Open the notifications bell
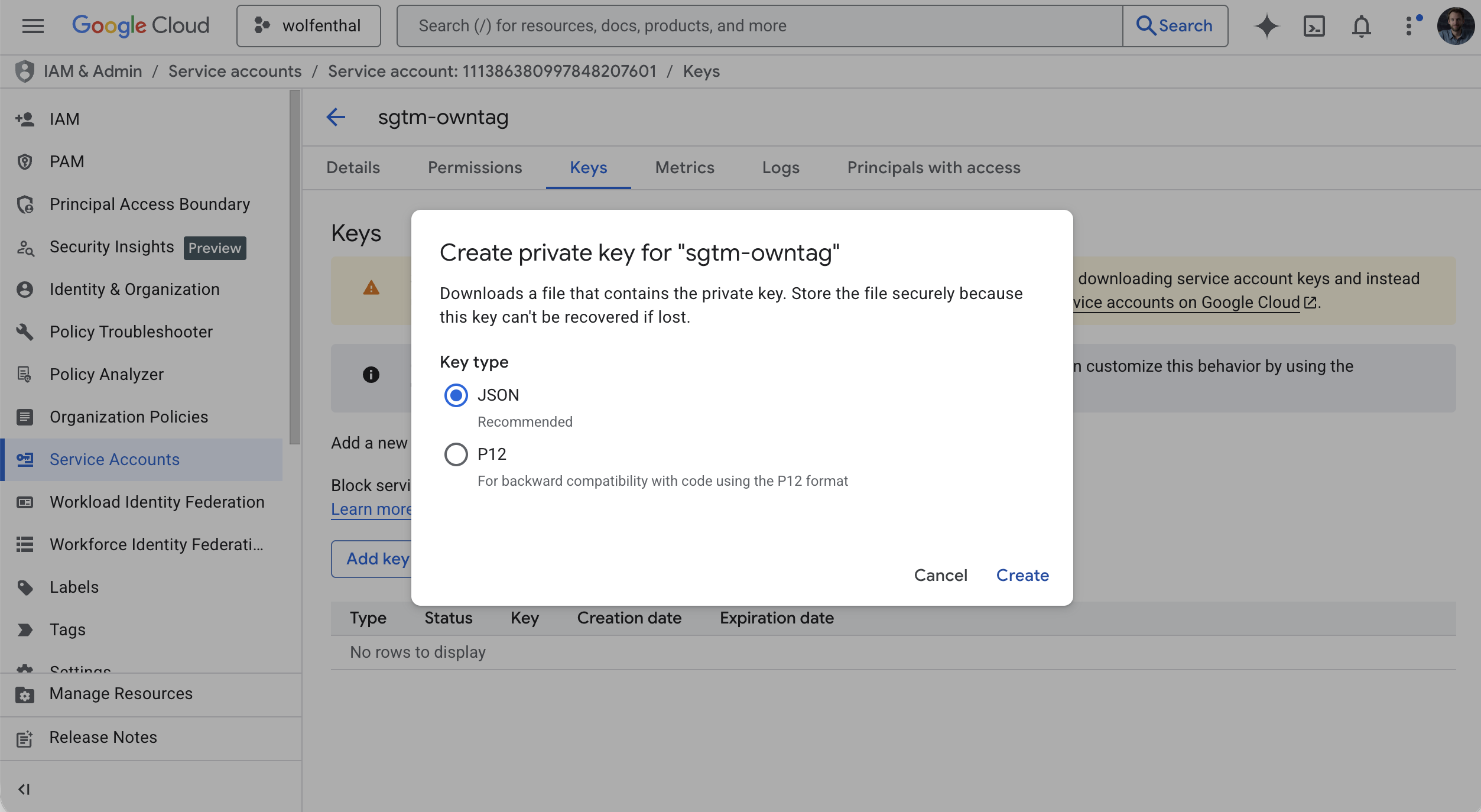Image resolution: width=1481 pixels, height=812 pixels. tap(1361, 26)
